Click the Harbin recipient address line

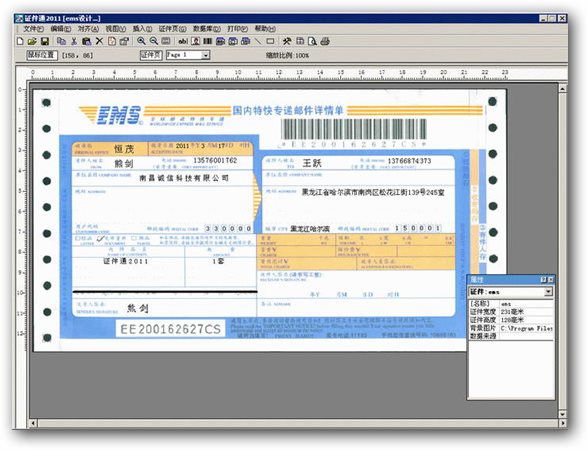point(373,192)
